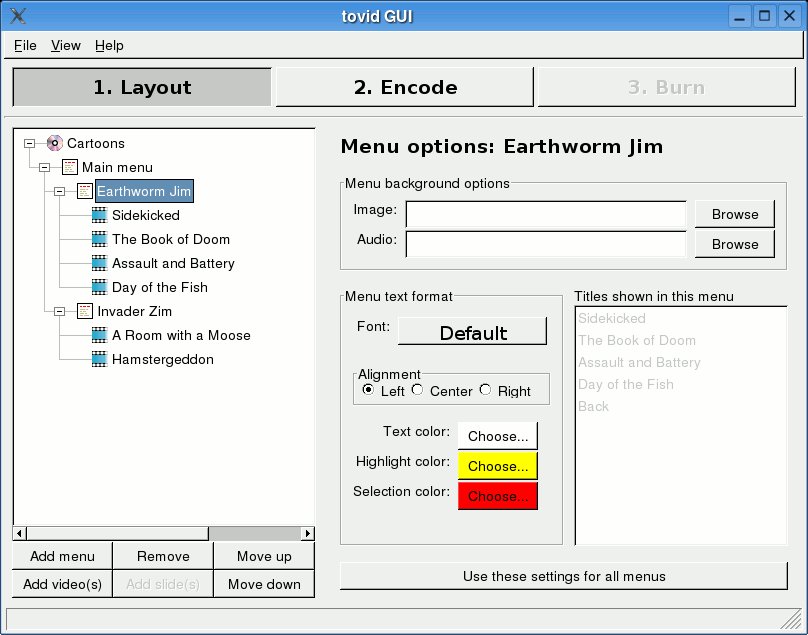Click Use these settings for all menus
The image size is (808, 635).
[x=564, y=576]
